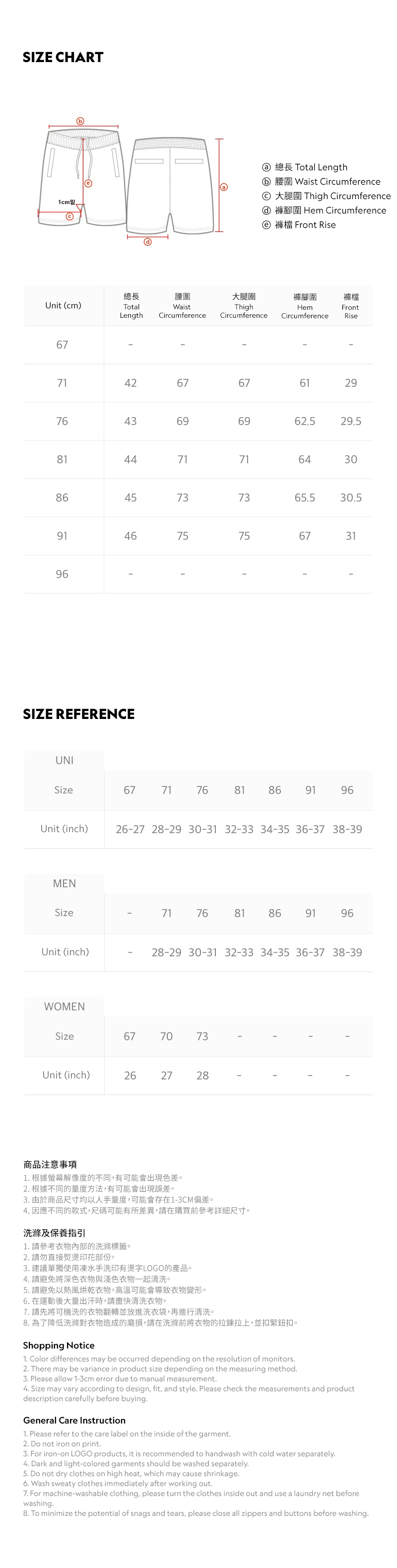Click the WOMEN label in the size reference
Image resolution: width=397 pixels, height=1568 pixels.
tap(65, 1006)
